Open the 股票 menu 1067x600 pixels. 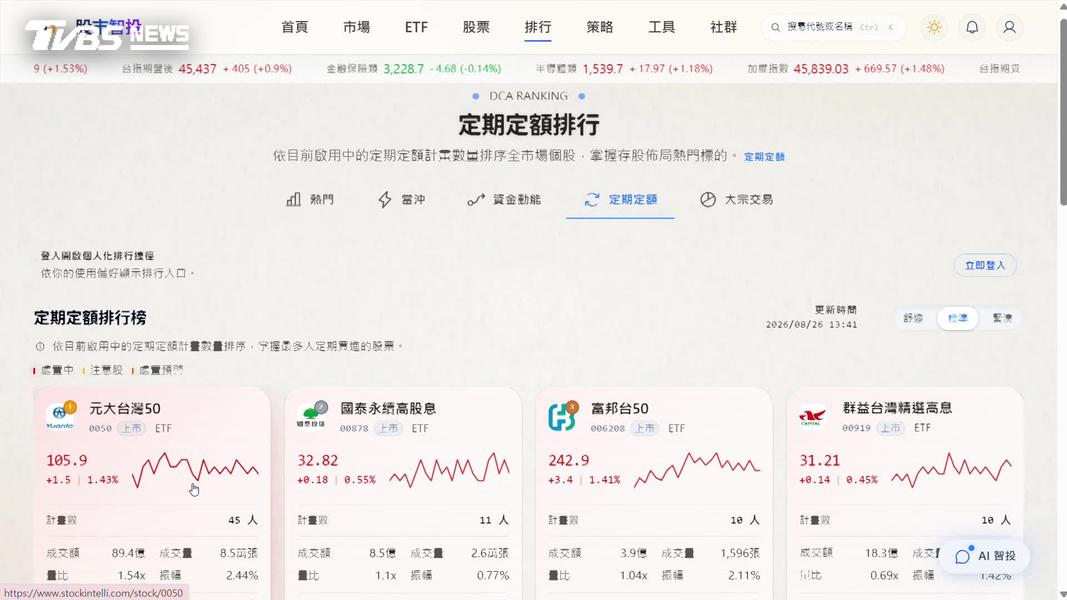(476, 27)
